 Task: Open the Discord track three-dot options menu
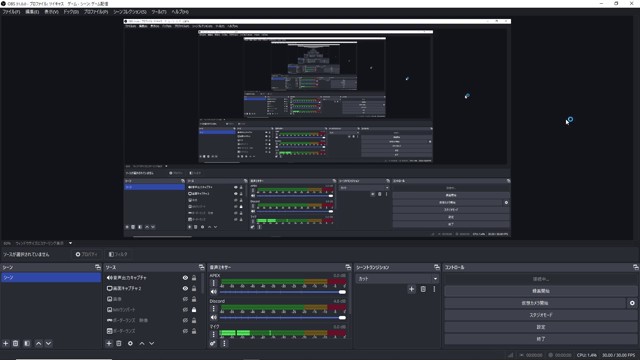point(213,309)
